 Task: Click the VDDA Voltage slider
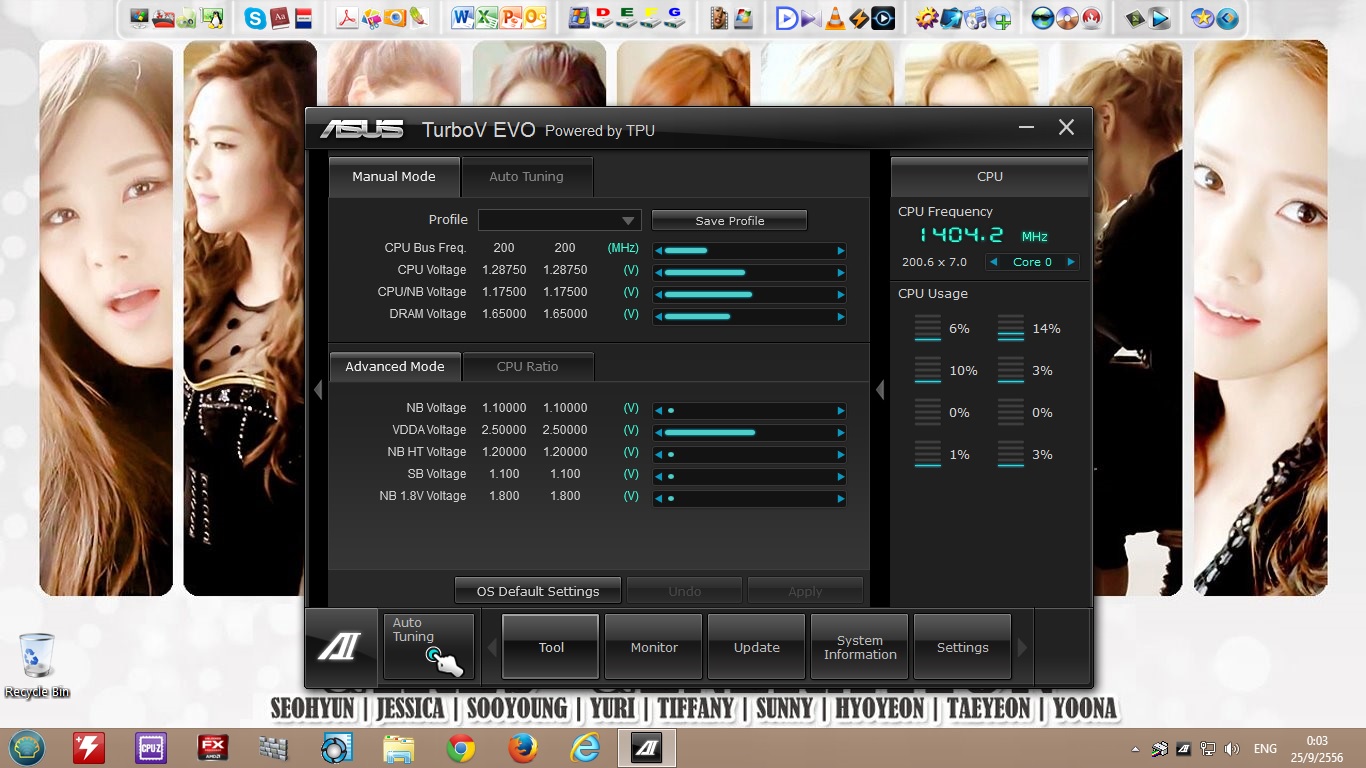[750, 432]
